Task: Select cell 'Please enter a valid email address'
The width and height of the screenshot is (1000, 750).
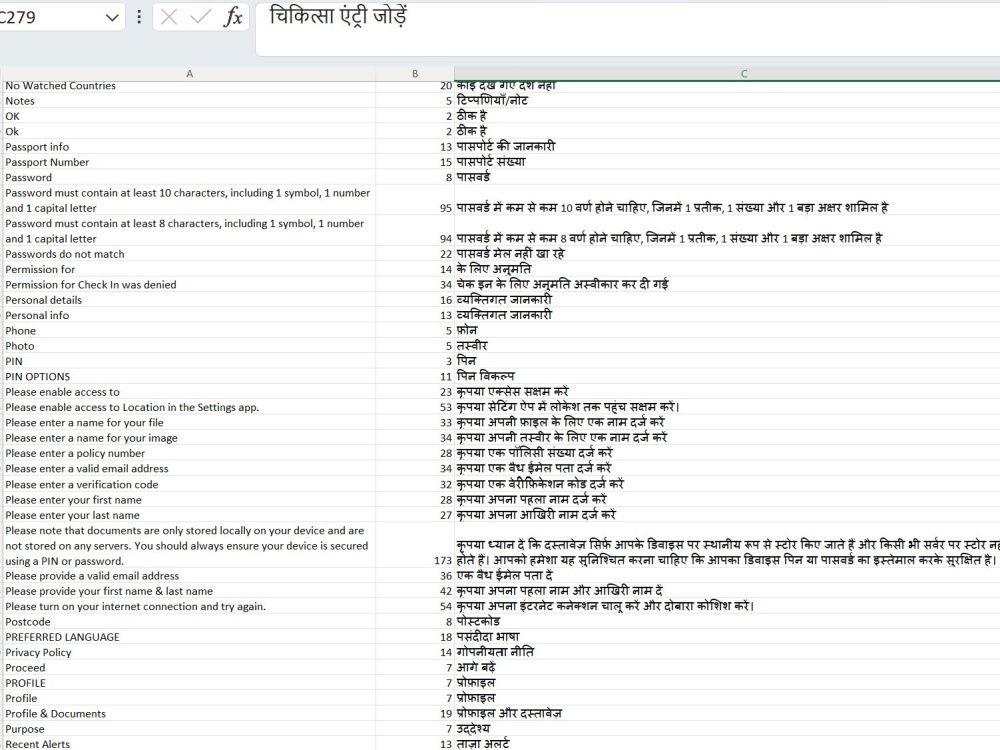Action: tap(189, 468)
